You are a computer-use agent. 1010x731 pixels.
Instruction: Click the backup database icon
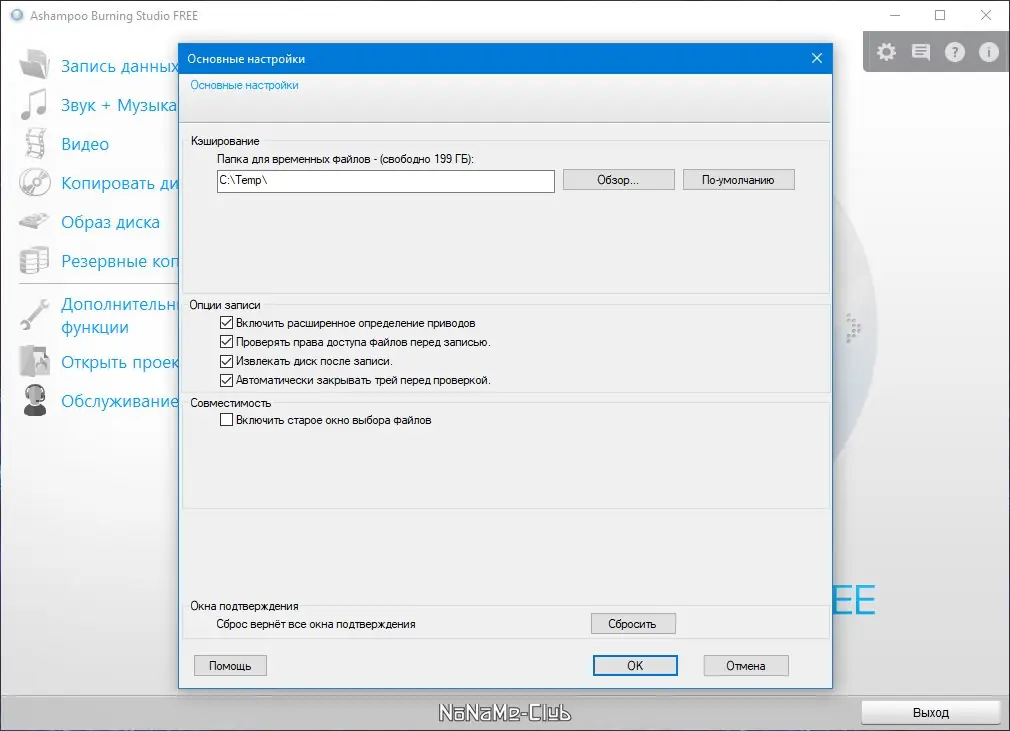click(34, 260)
